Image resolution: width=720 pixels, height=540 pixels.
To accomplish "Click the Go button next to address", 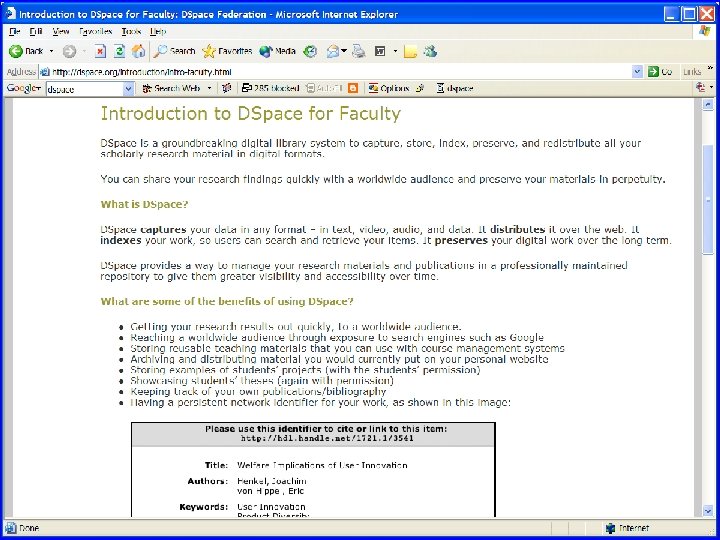I will click(x=660, y=72).
